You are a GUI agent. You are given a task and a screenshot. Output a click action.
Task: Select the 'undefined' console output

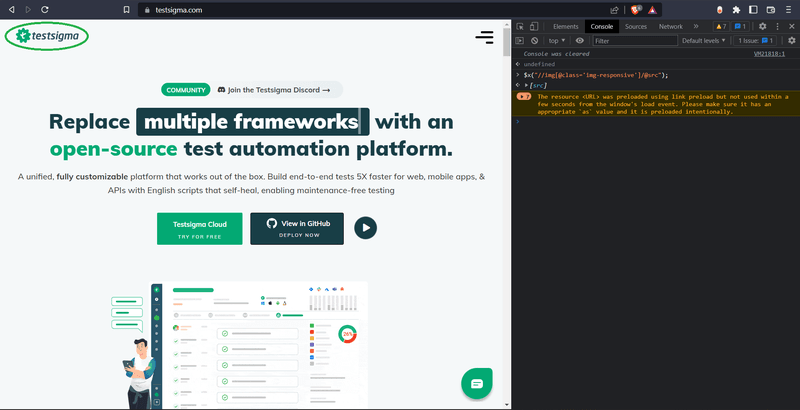tap(539, 64)
